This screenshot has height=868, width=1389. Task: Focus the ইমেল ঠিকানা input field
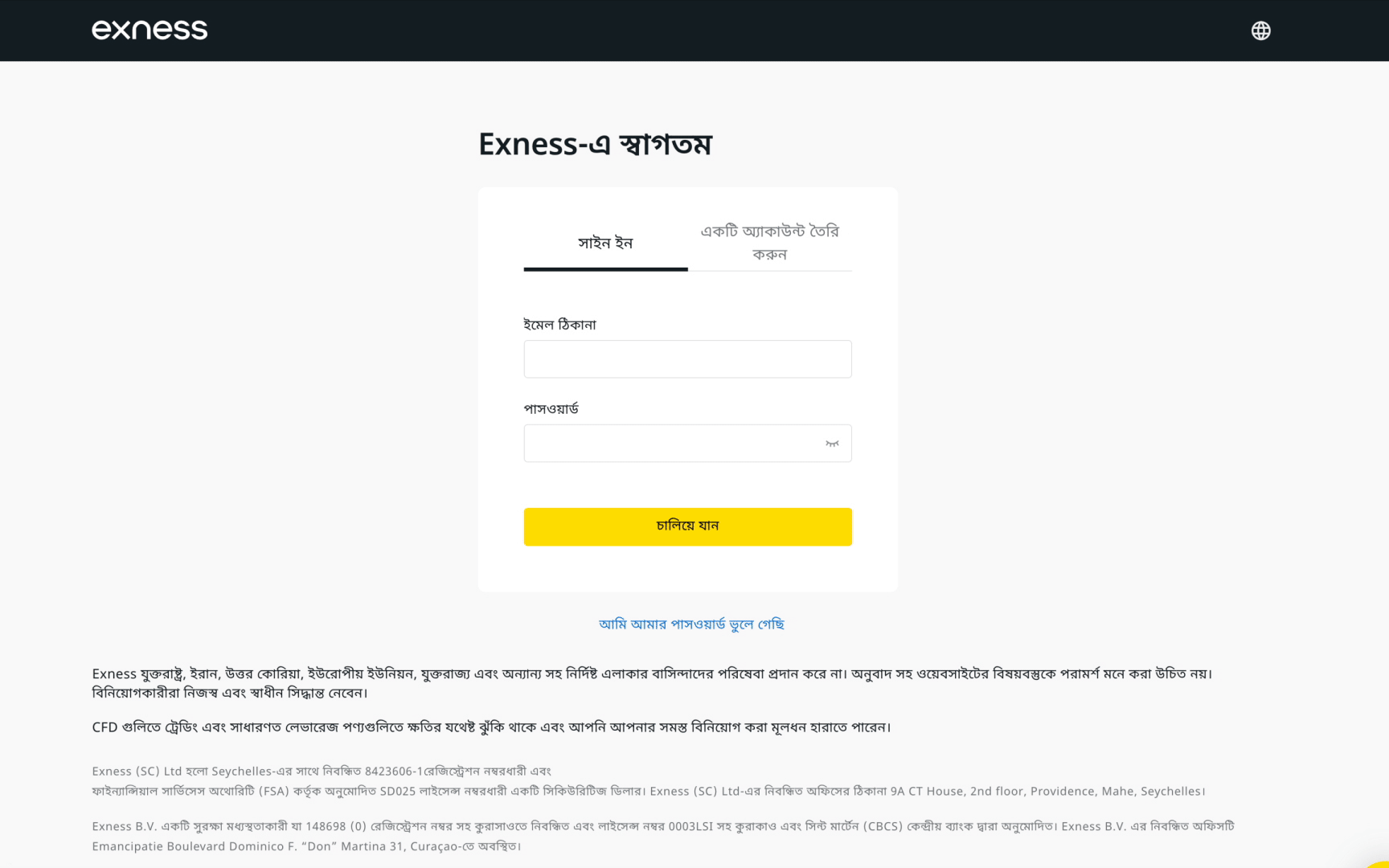(x=687, y=359)
